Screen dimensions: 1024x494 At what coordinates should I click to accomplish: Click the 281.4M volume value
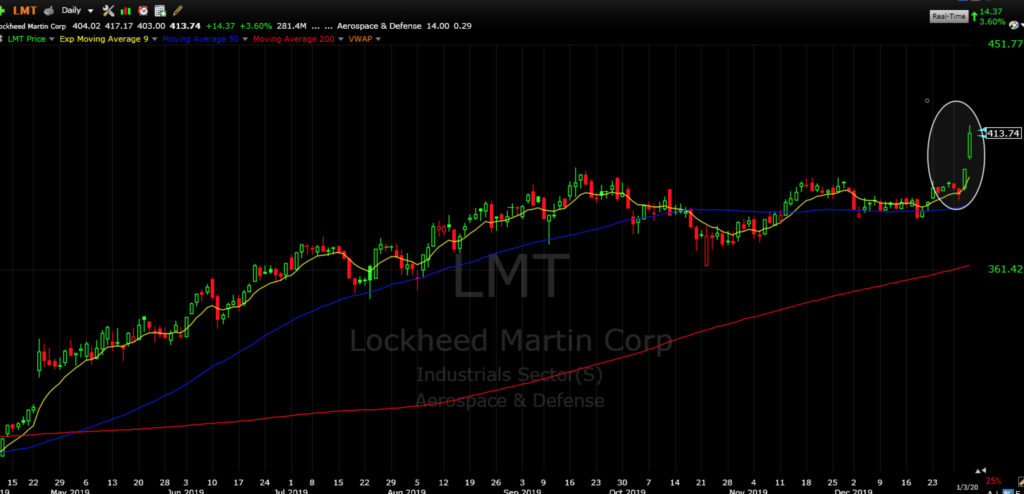pos(291,26)
